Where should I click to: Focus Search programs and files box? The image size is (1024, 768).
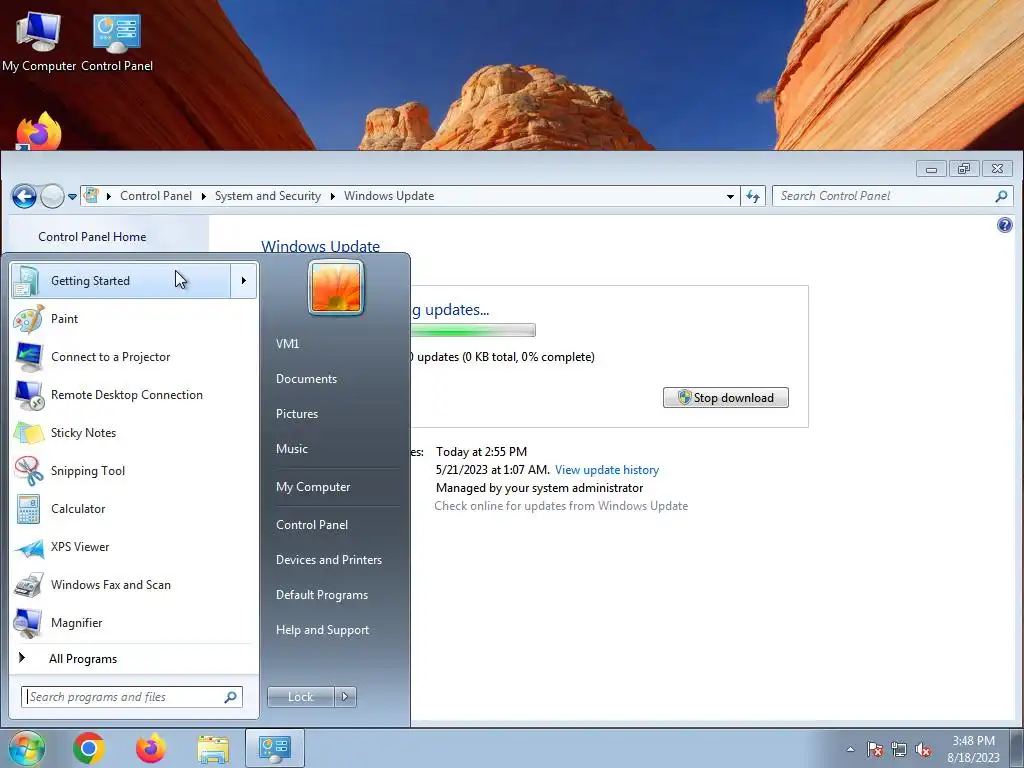[132, 697]
